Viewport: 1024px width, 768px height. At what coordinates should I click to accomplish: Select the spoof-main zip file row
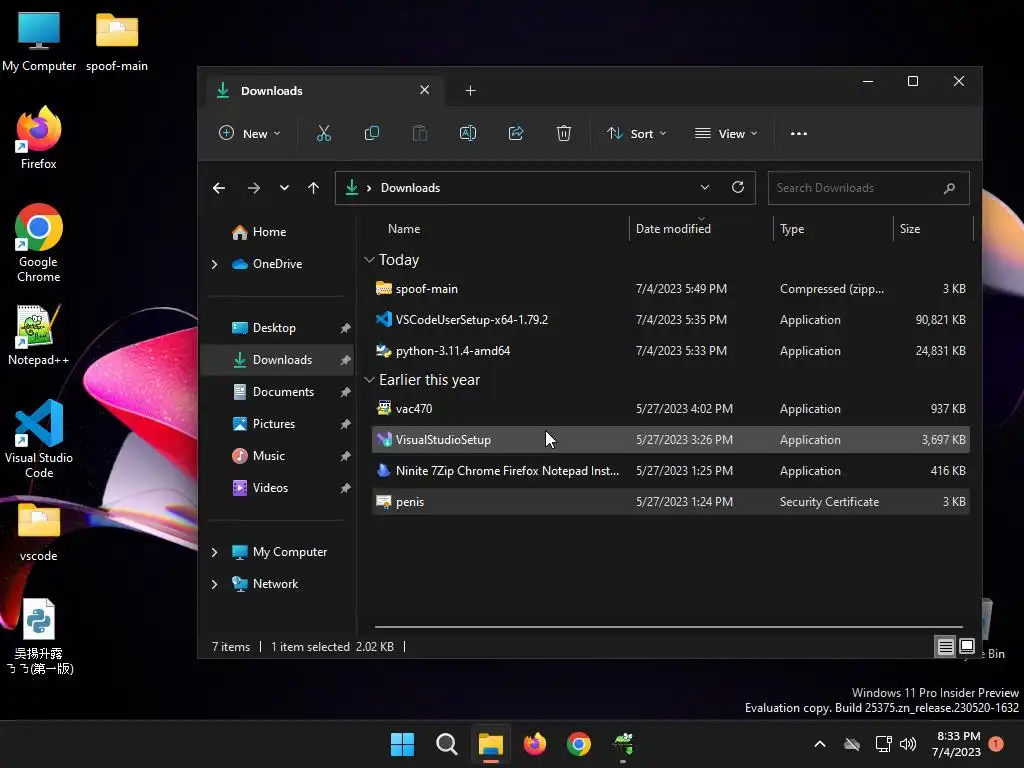tap(671, 289)
